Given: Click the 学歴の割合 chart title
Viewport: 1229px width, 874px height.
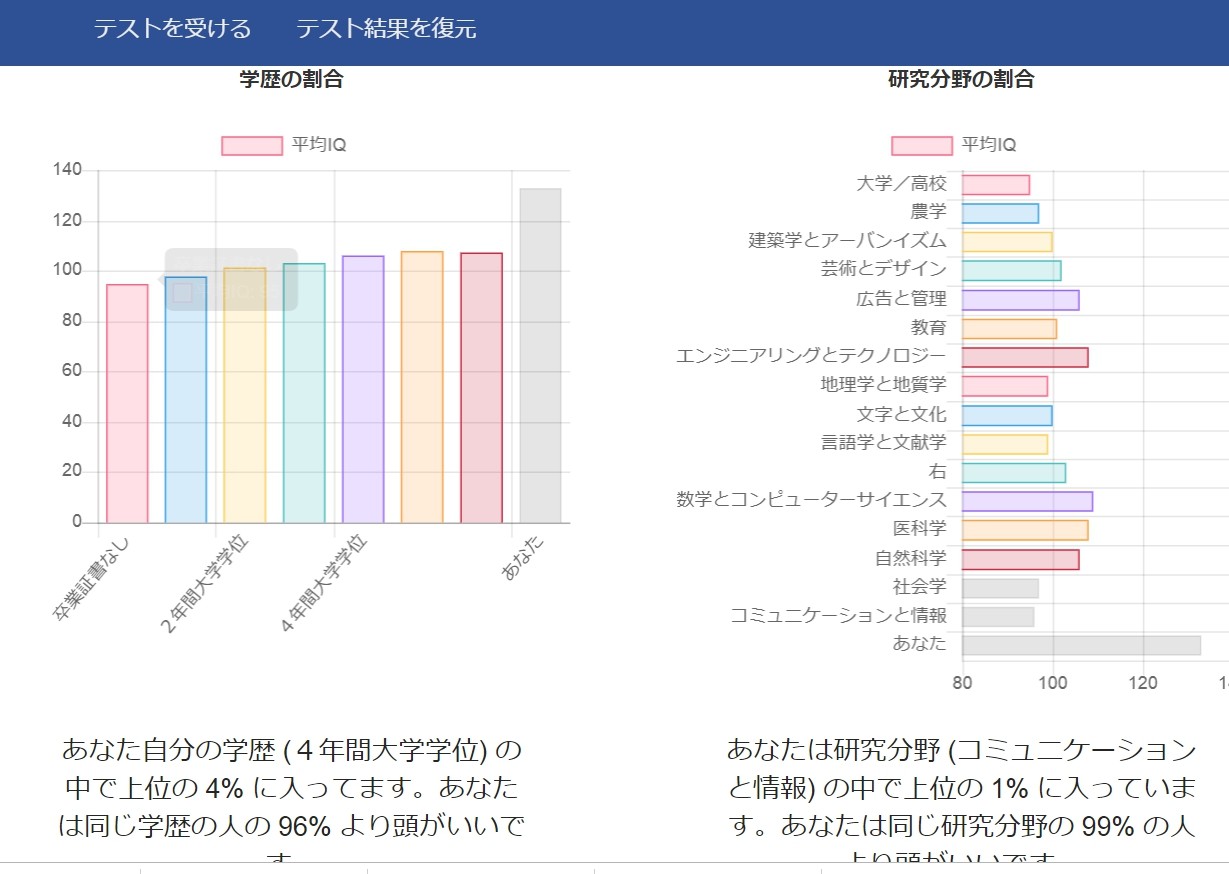Looking at the screenshot, I should click(x=291, y=79).
